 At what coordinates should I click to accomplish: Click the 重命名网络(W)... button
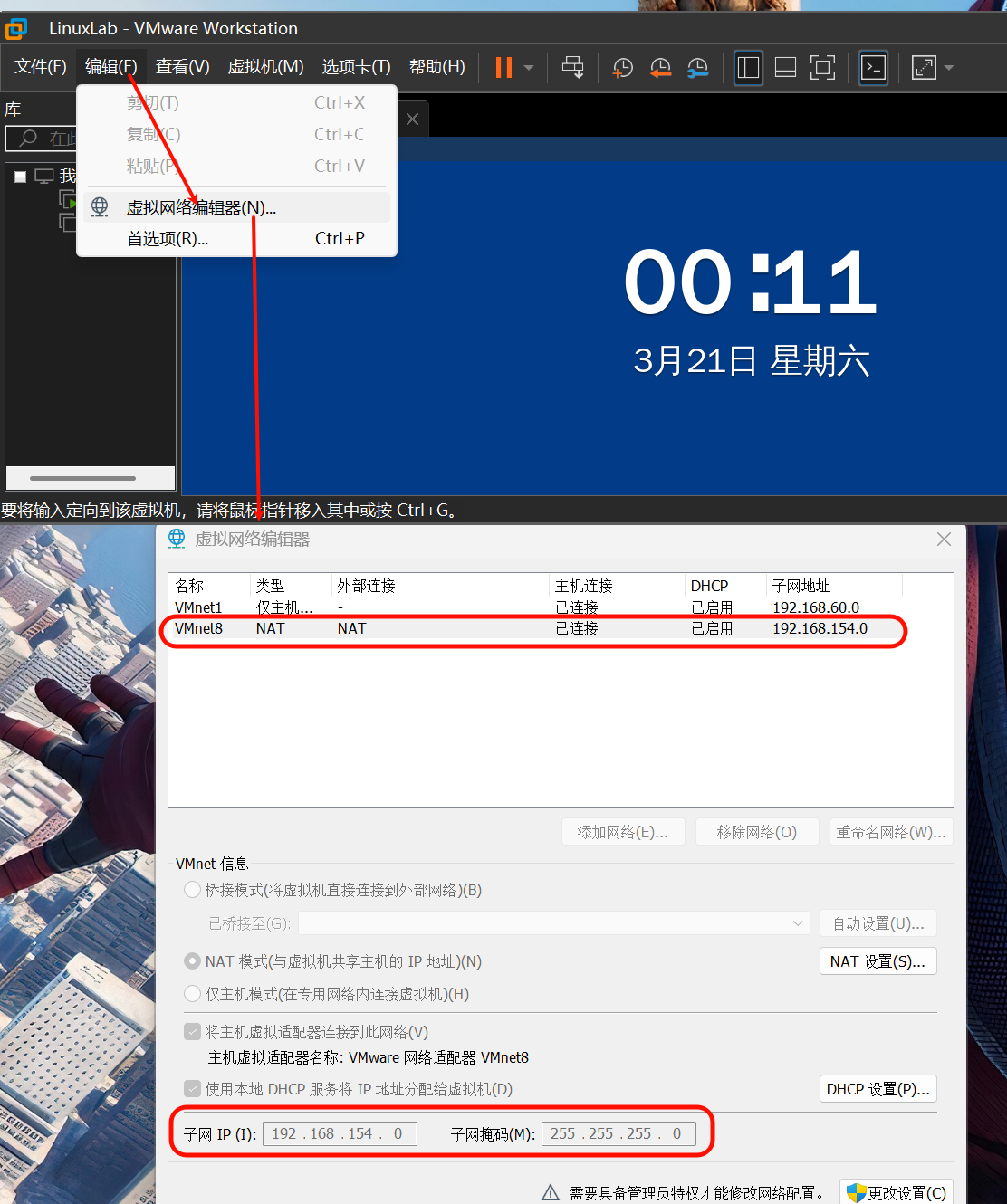(891, 832)
